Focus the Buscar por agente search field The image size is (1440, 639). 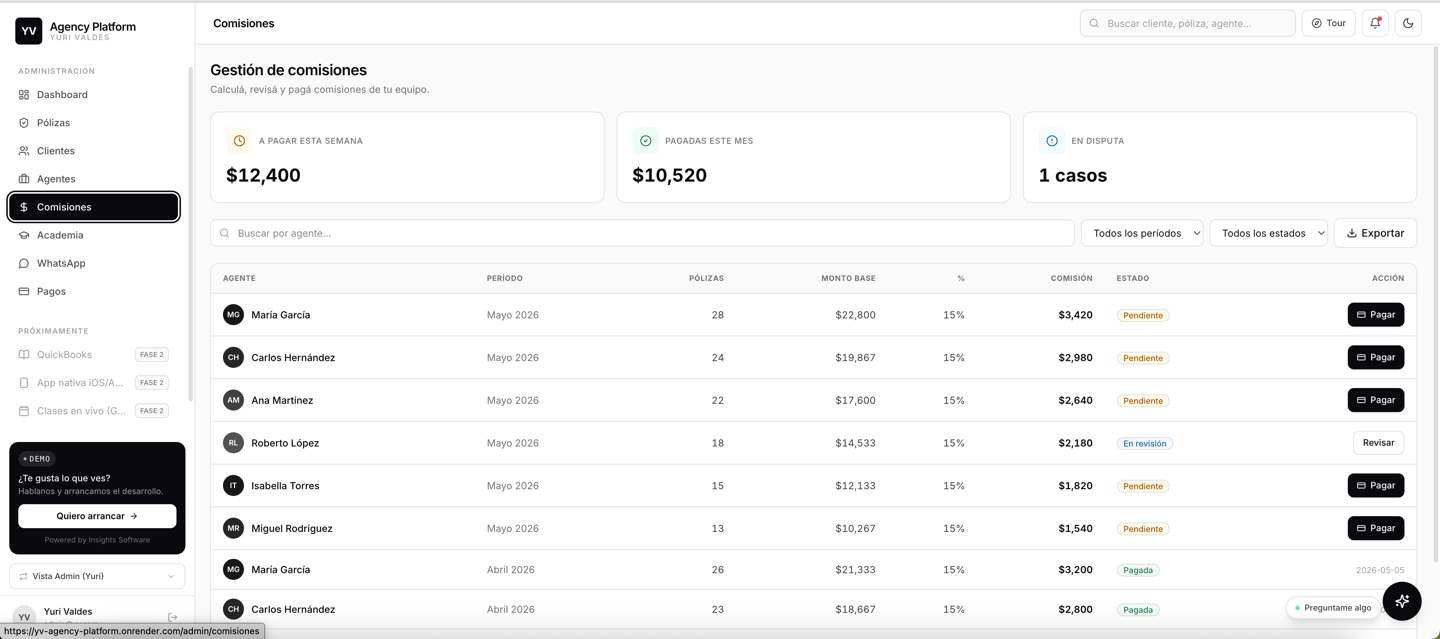click(642, 233)
